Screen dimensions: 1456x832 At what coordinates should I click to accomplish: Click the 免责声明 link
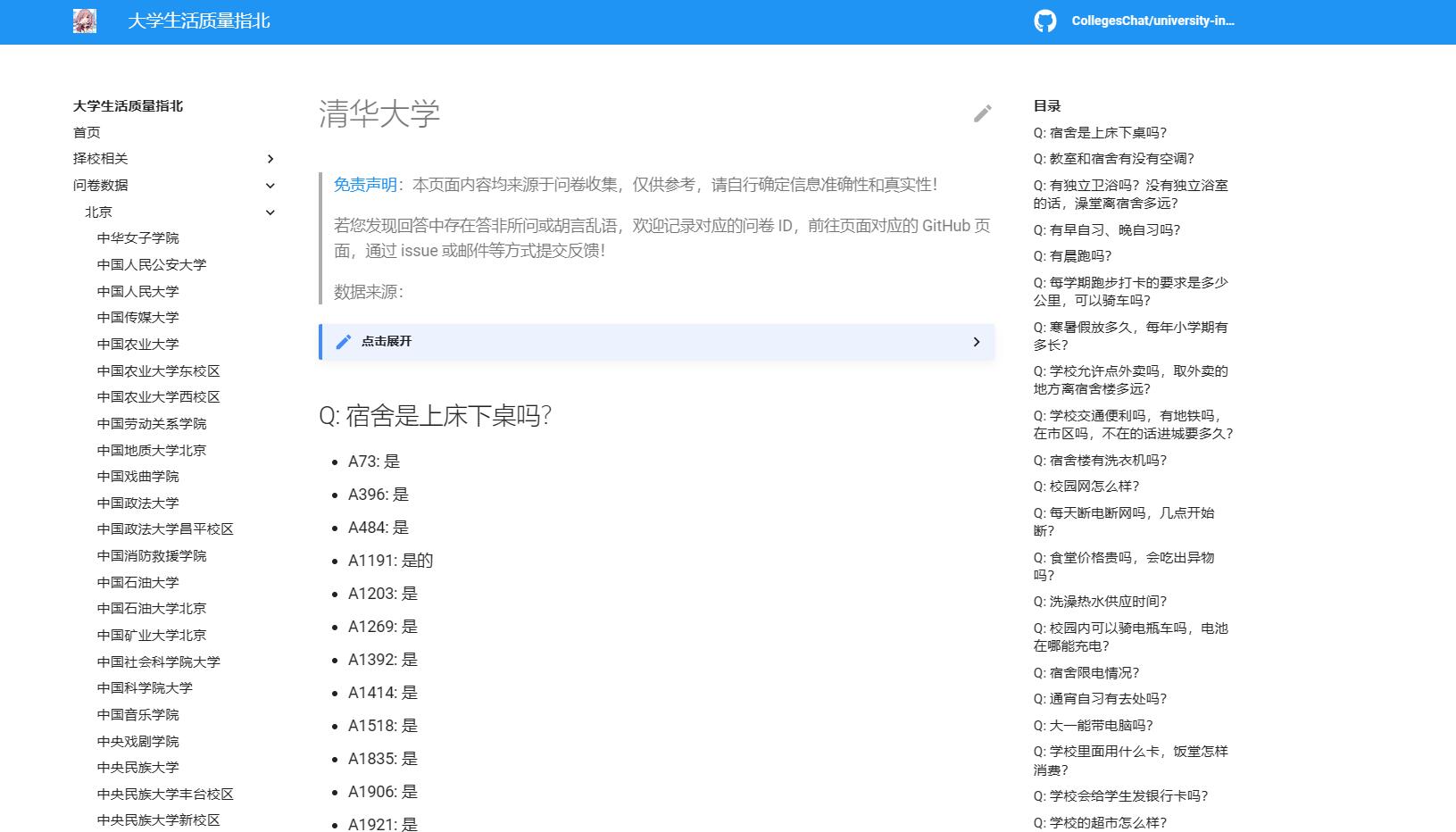pos(365,185)
